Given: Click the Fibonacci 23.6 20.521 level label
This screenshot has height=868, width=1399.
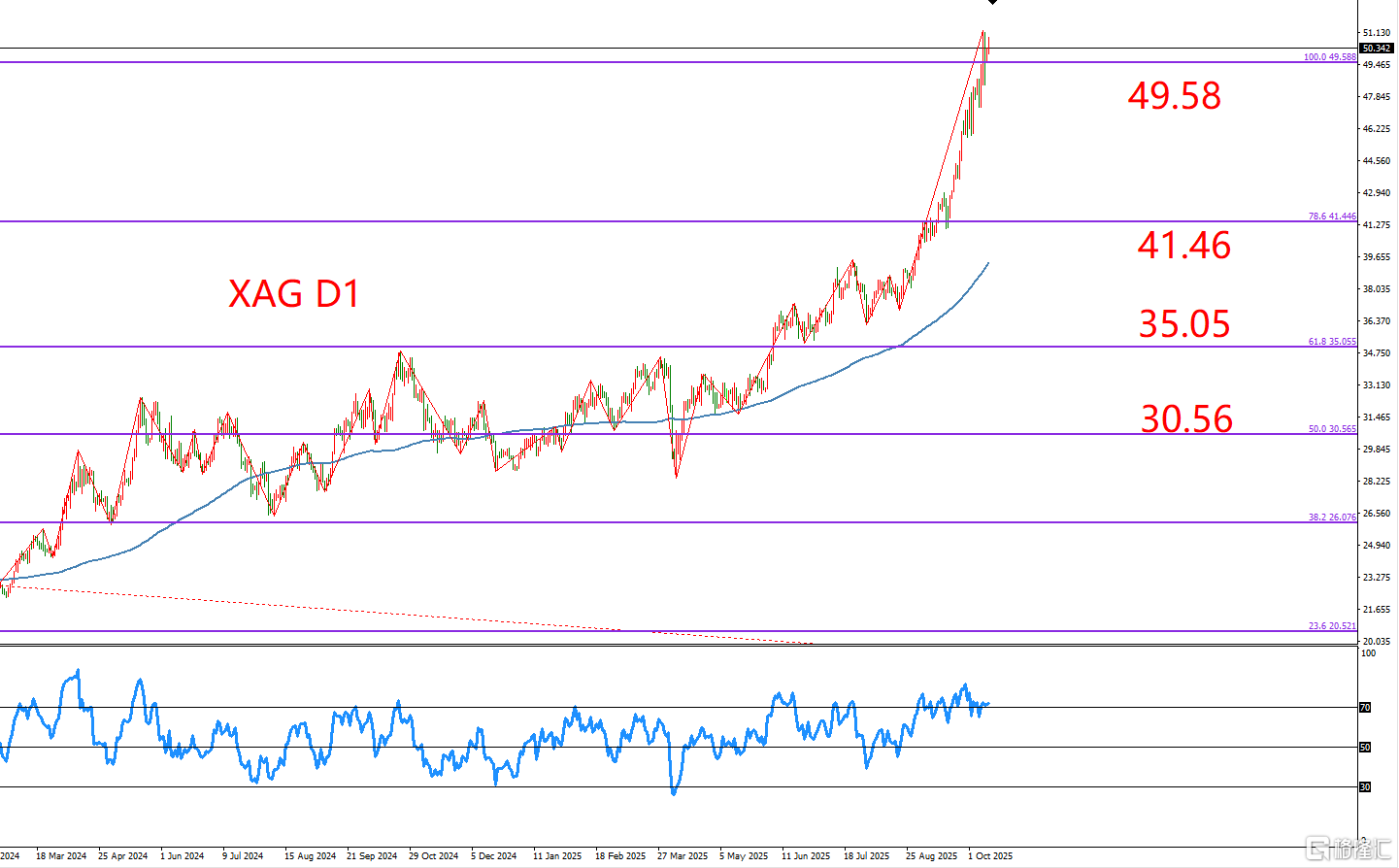Looking at the screenshot, I should (x=1331, y=626).
